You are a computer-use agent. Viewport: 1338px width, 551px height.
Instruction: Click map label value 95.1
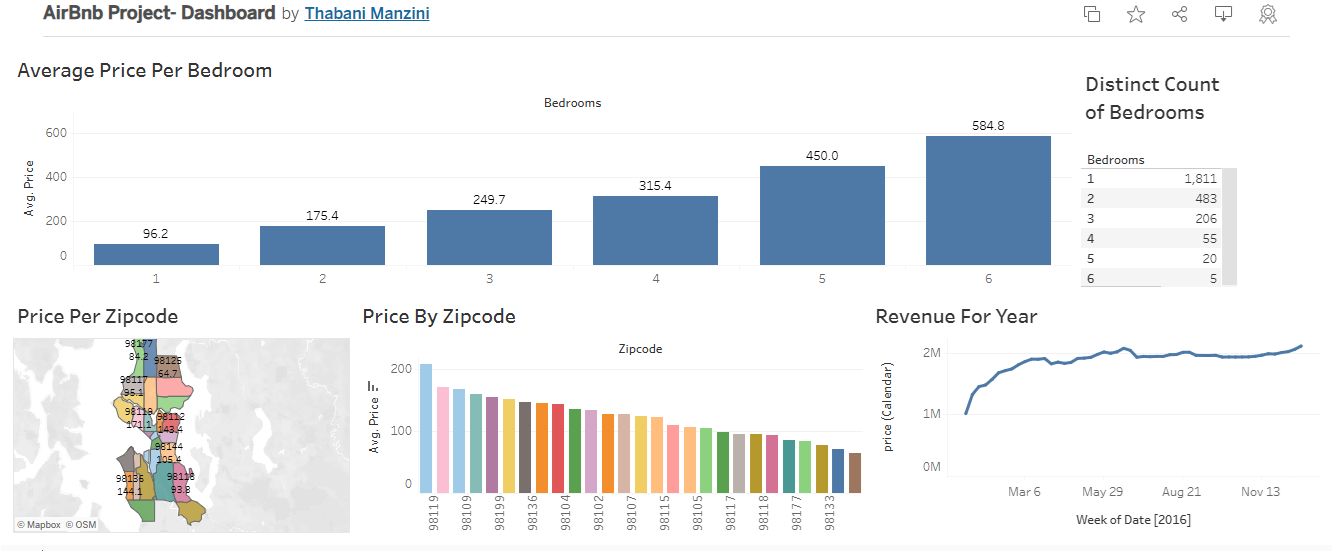point(133,393)
